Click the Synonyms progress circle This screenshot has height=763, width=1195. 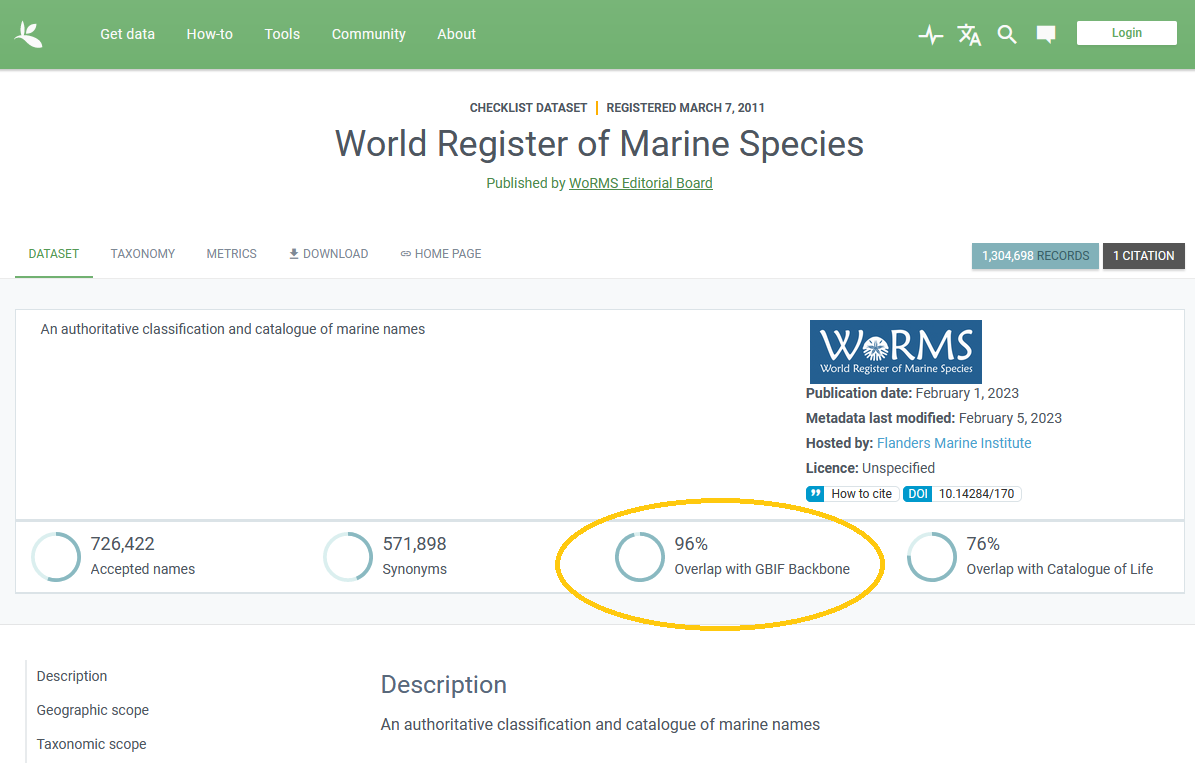pos(348,556)
